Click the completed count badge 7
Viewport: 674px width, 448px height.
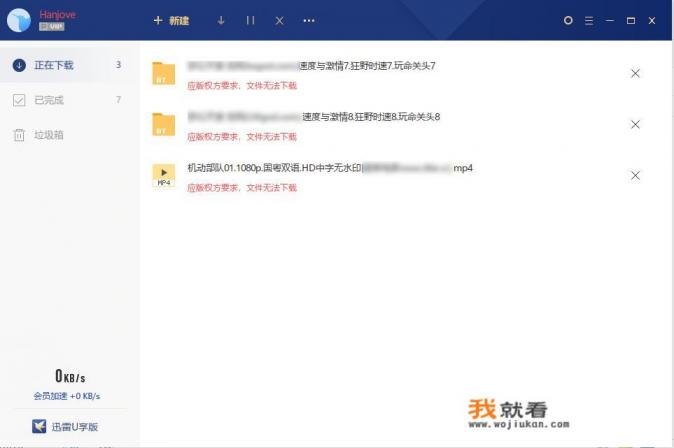[118, 99]
